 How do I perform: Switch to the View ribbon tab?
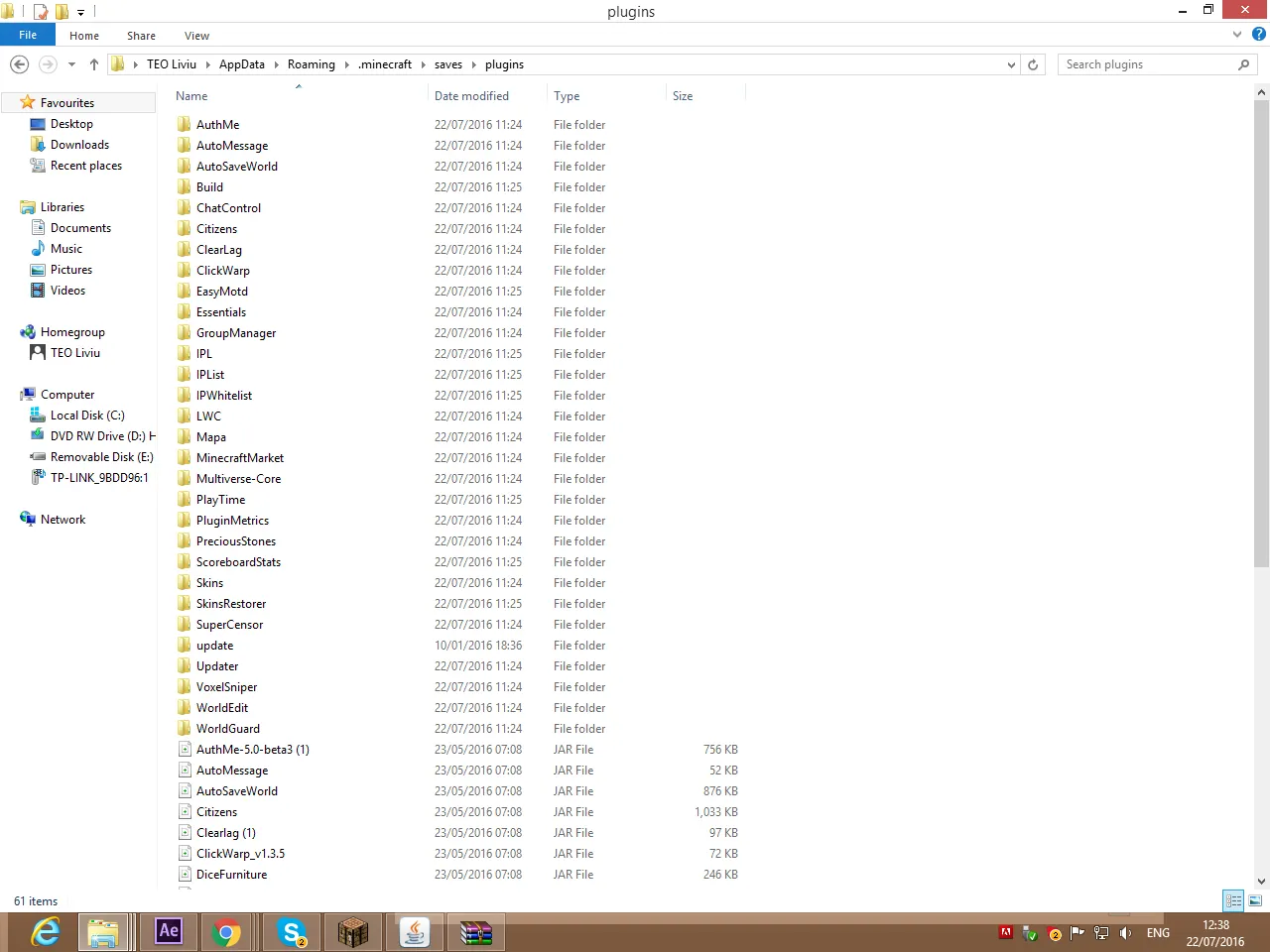tap(196, 36)
